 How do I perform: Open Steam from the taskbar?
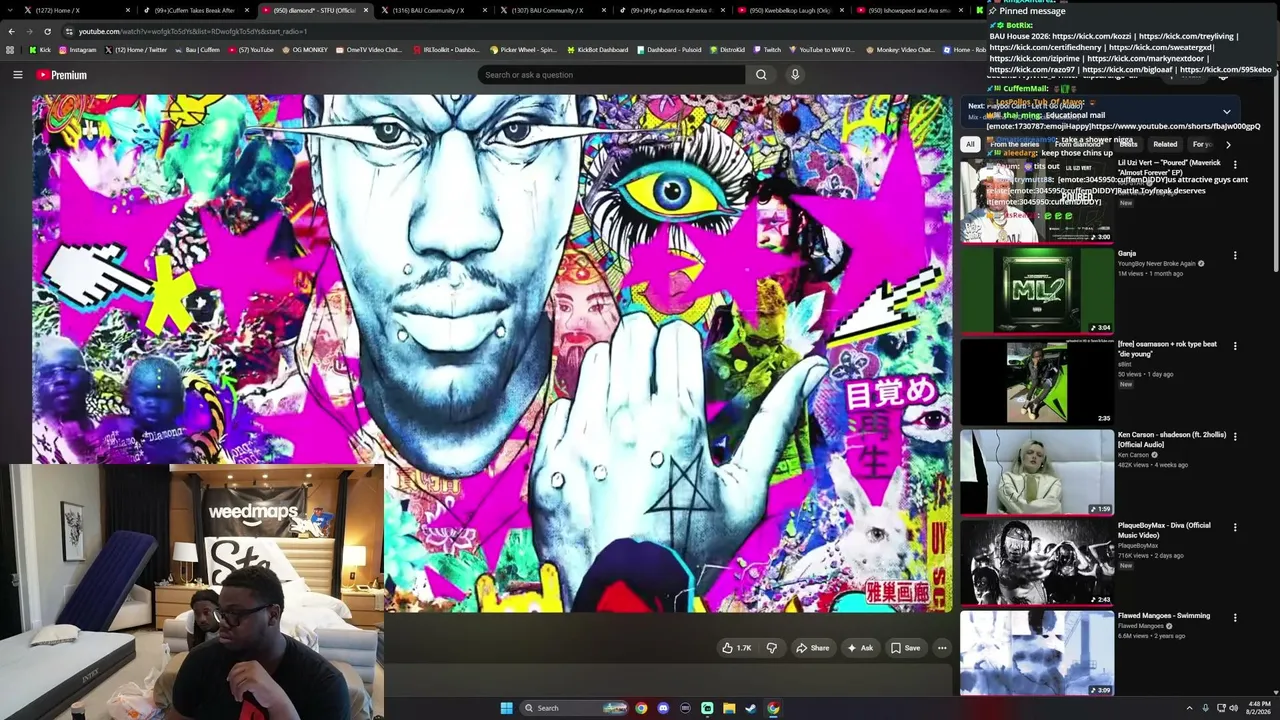[x=751, y=708]
